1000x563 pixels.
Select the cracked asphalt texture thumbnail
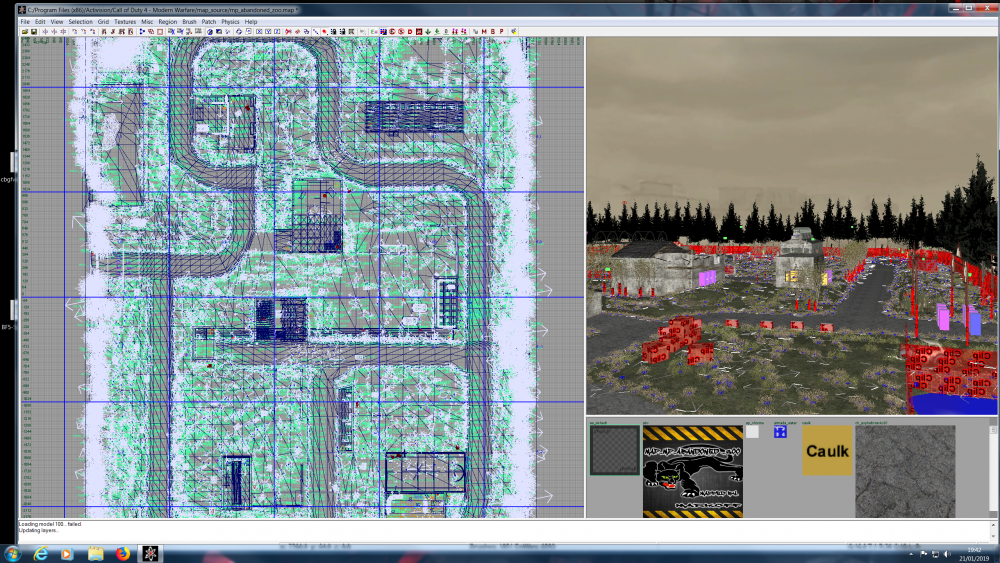click(905, 471)
